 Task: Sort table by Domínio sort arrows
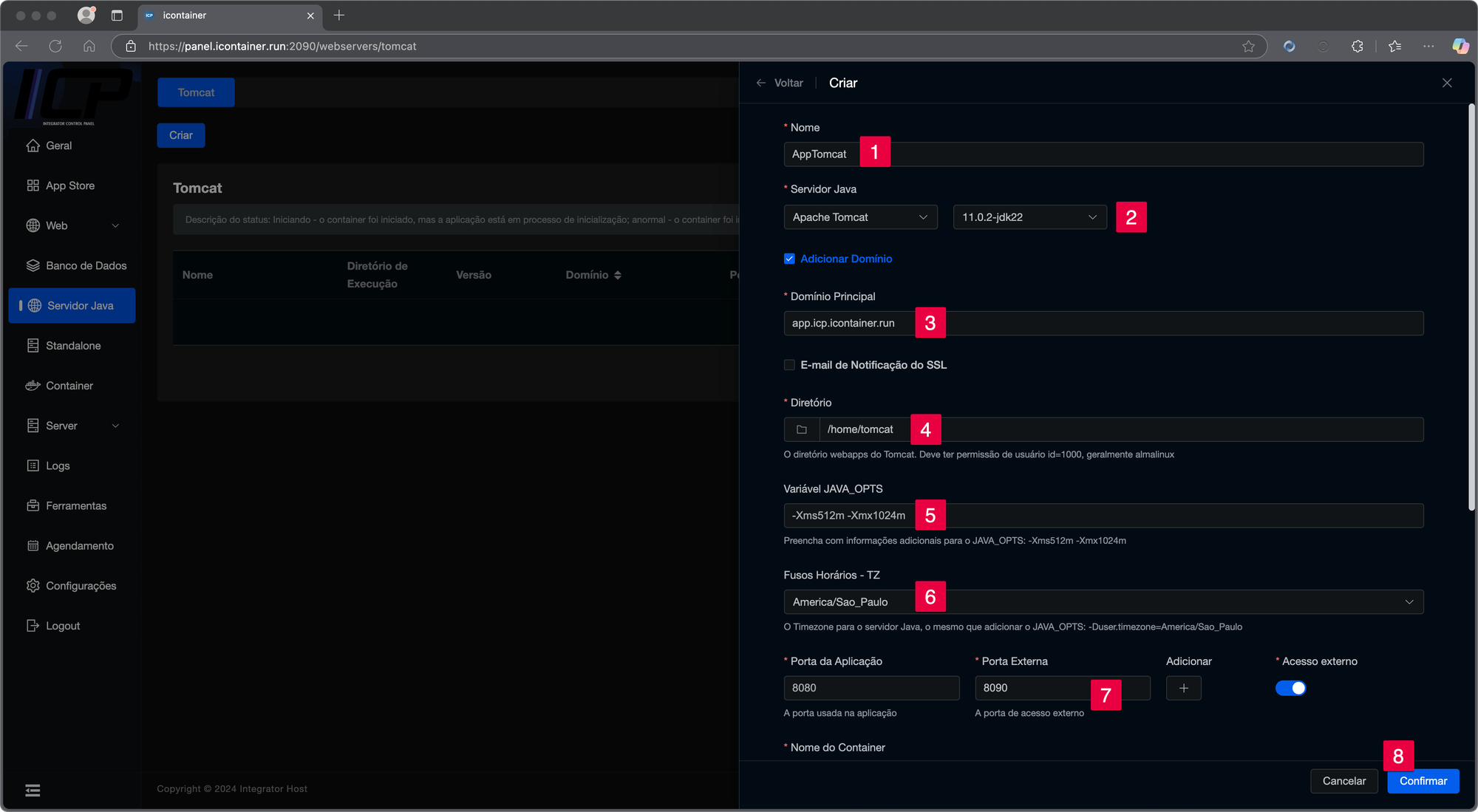point(618,275)
